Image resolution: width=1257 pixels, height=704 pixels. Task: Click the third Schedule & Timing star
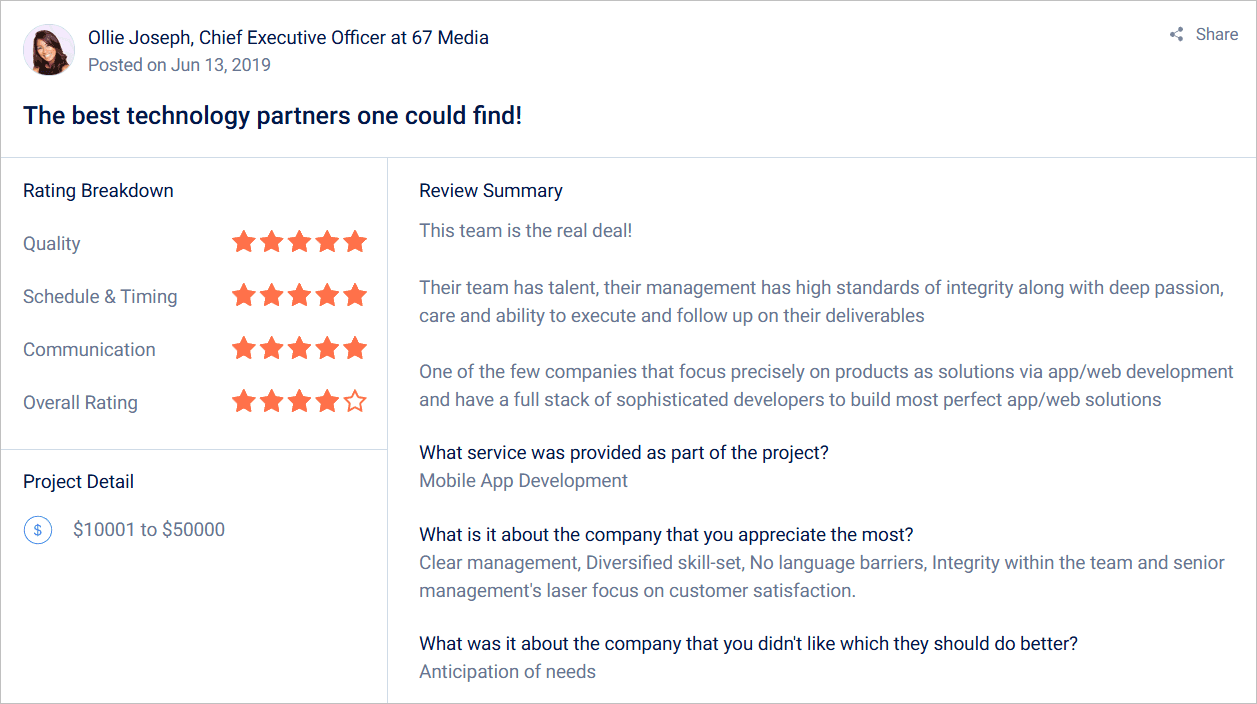coord(299,296)
